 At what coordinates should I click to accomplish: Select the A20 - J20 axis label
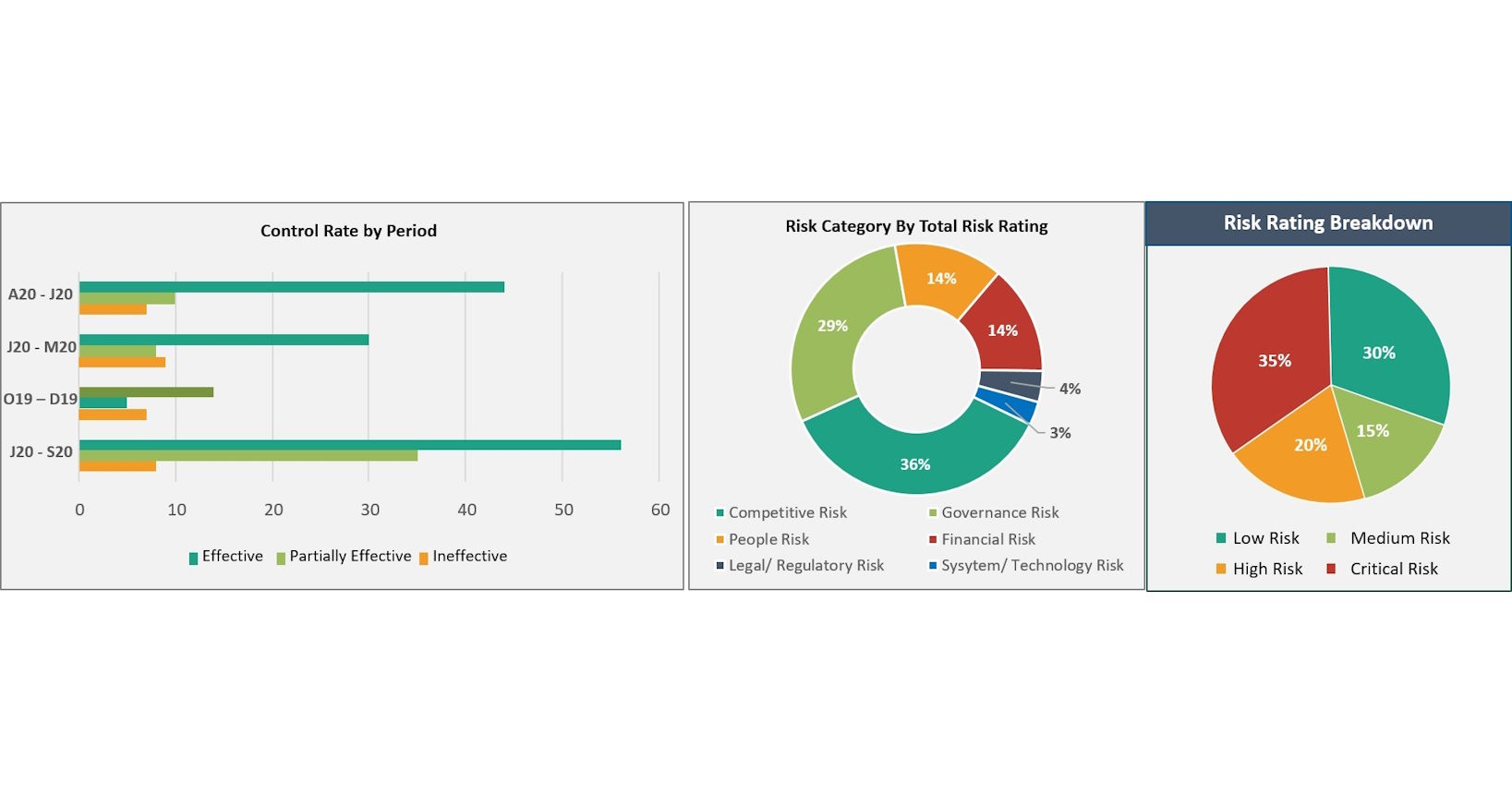click(x=41, y=294)
